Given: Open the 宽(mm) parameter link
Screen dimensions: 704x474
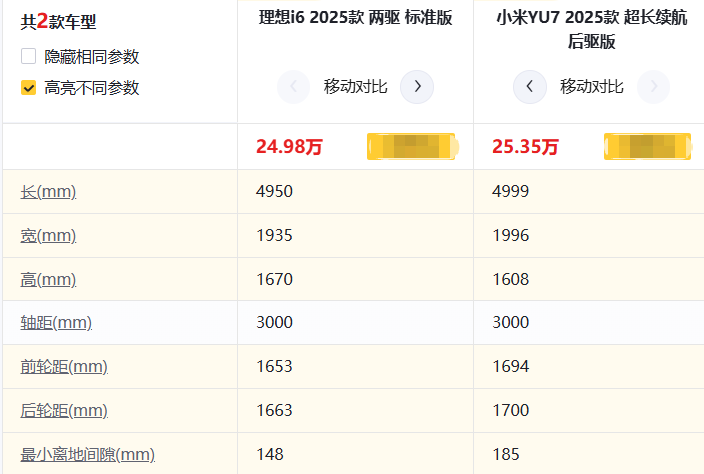Looking at the screenshot, I should [48, 236].
